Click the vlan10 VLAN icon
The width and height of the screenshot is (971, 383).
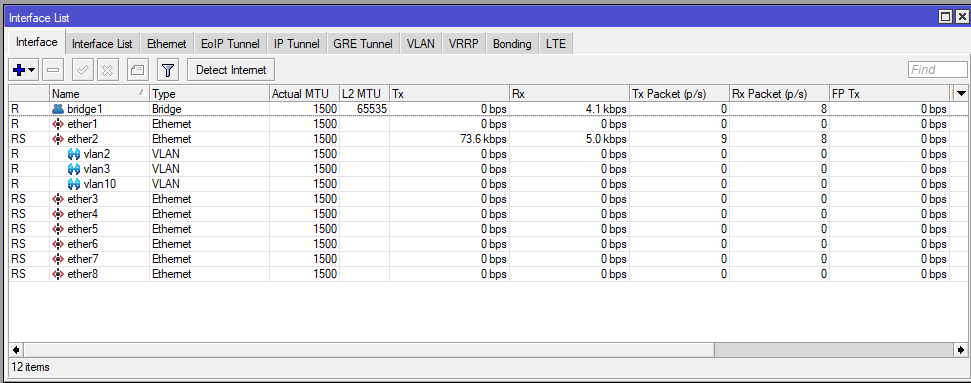point(74,184)
